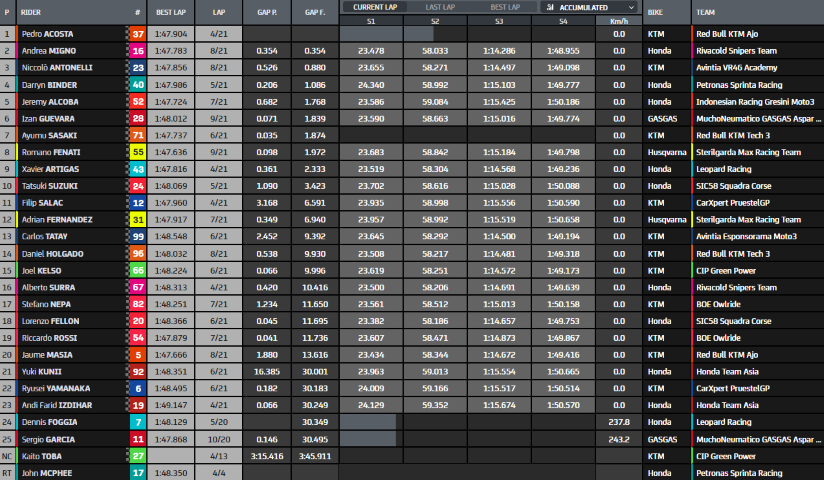This screenshot has height=480, width=824.
Task: Click the Accumulated mode icon
Action: (549, 7)
